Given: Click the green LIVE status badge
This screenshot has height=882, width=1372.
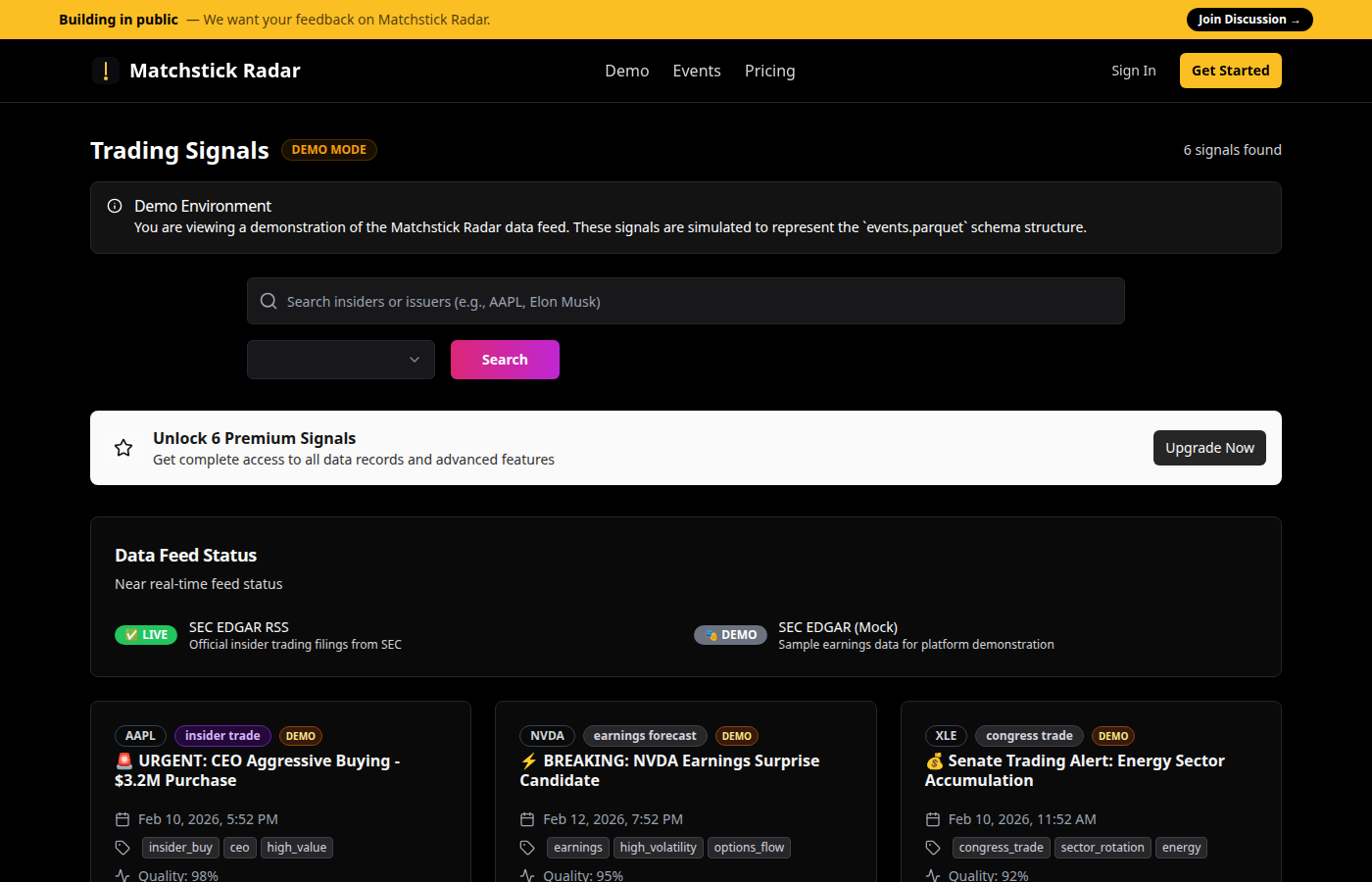Looking at the screenshot, I should (146, 635).
